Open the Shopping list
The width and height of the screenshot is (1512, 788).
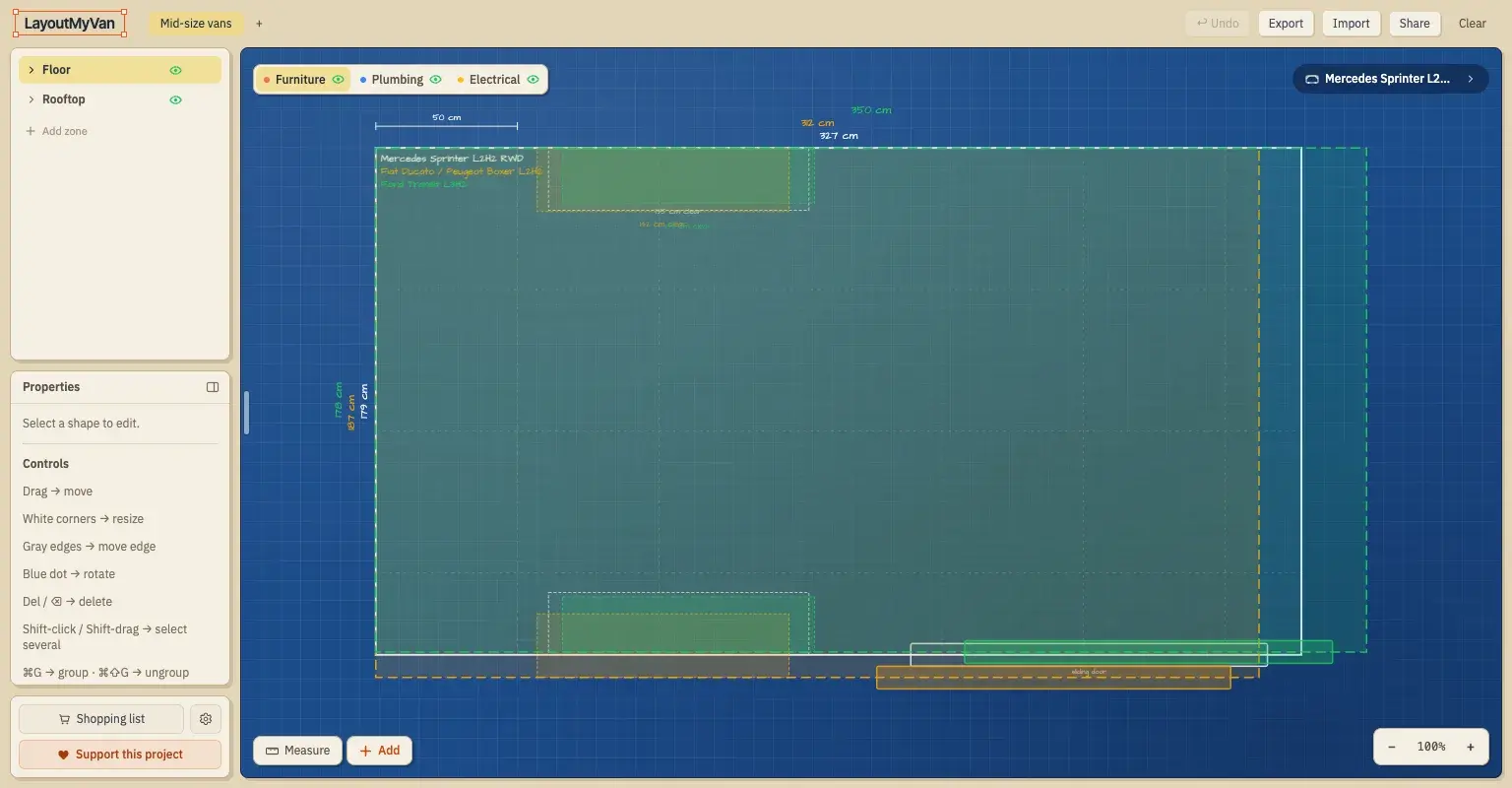(101, 719)
